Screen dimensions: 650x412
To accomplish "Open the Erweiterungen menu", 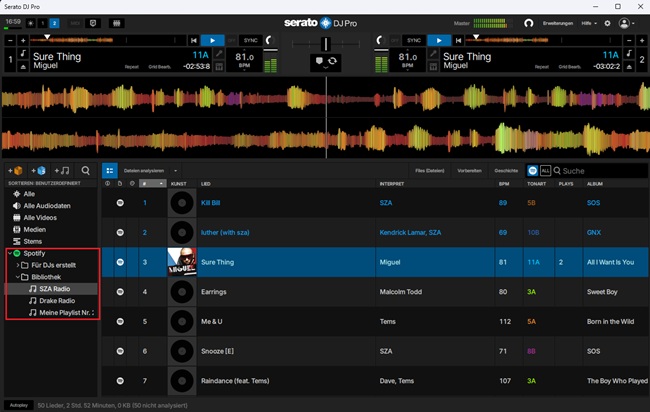I will click(x=558, y=23).
